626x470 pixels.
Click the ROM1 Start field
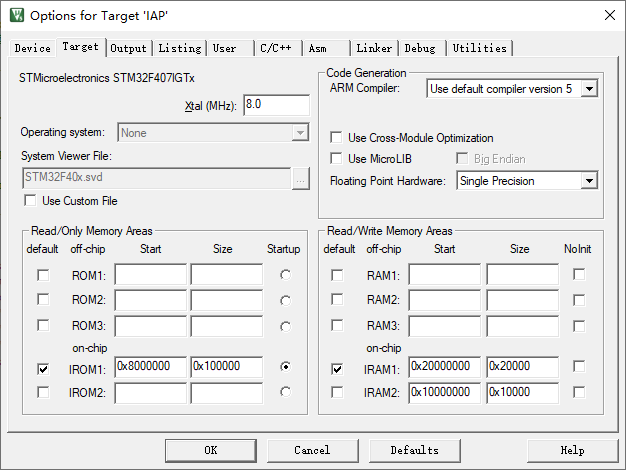coord(151,274)
